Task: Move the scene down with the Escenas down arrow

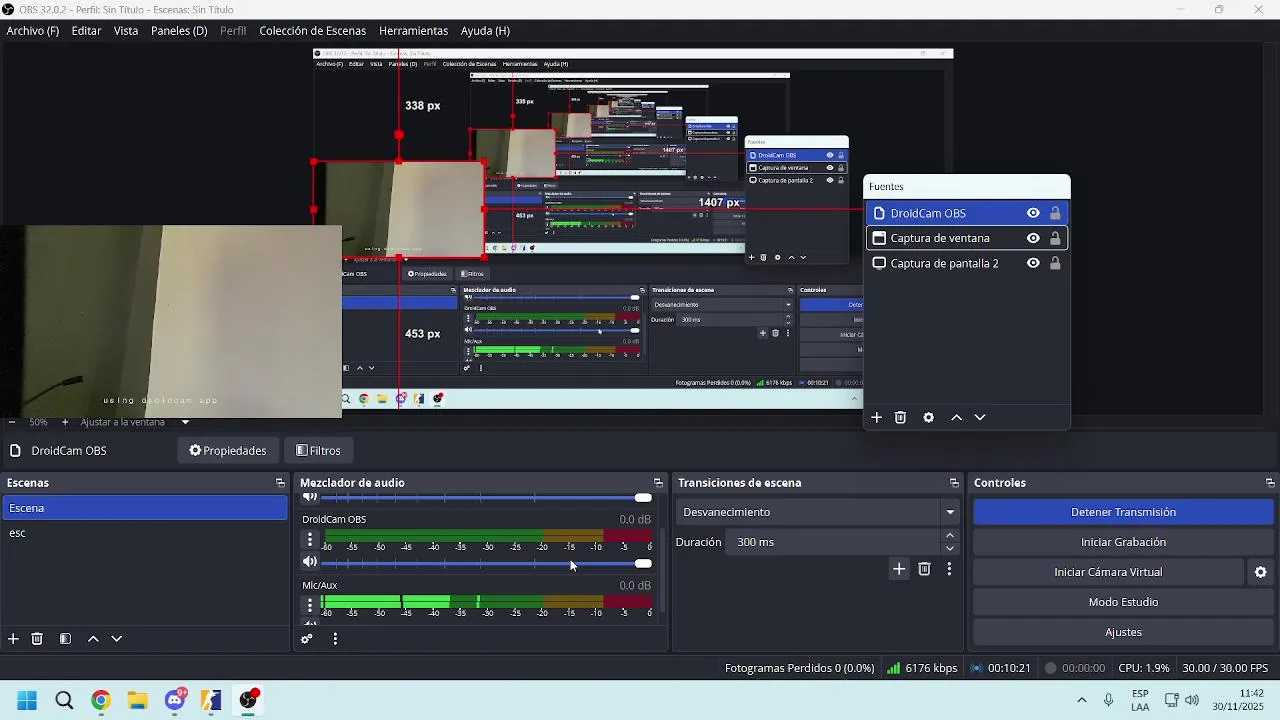Action: [x=117, y=639]
